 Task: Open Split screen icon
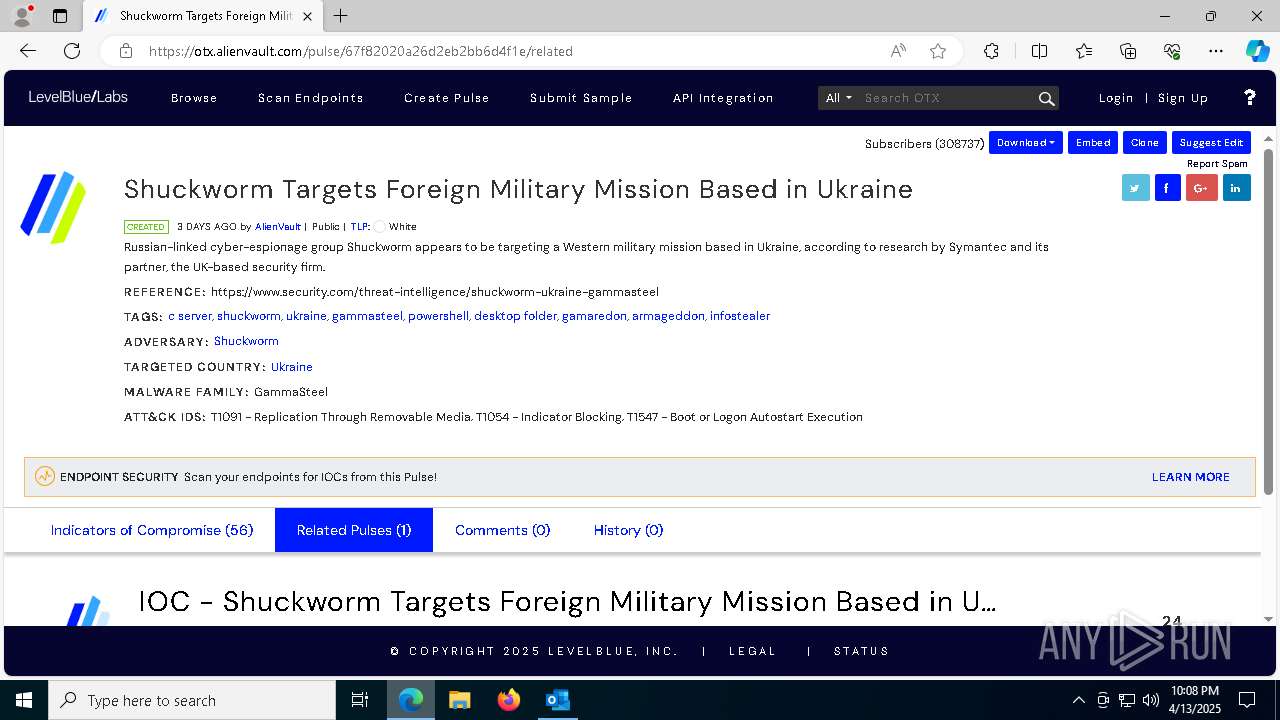(1039, 51)
